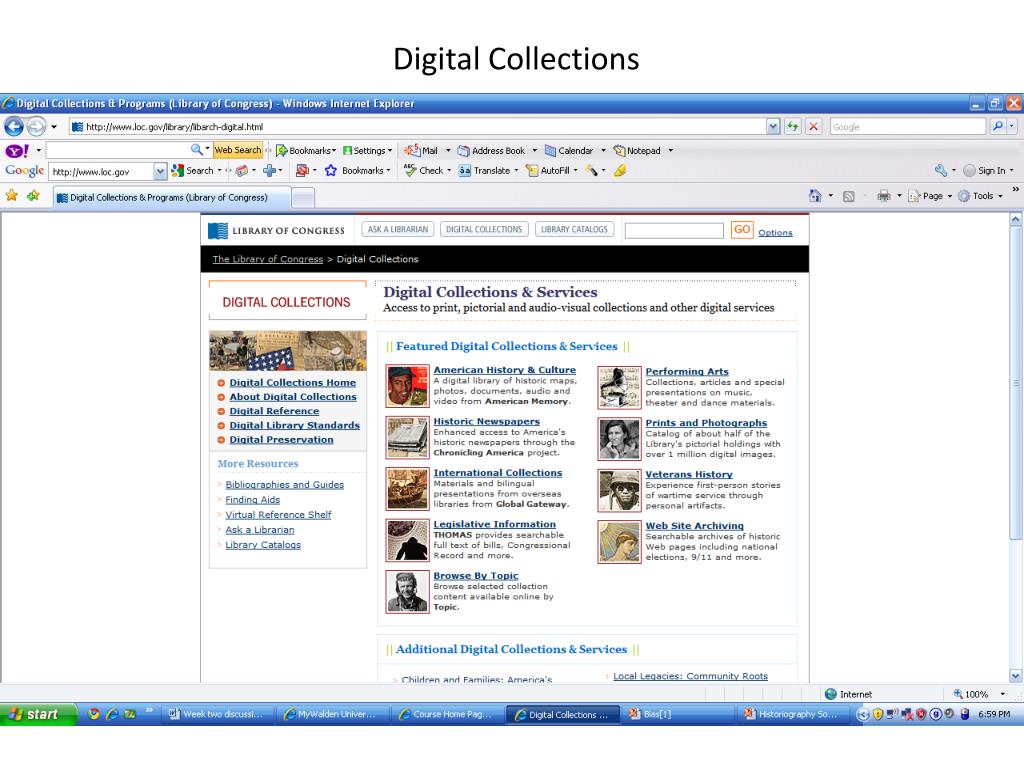
Task: Click the ASK A LIBRARIAN header tab
Action: point(398,229)
